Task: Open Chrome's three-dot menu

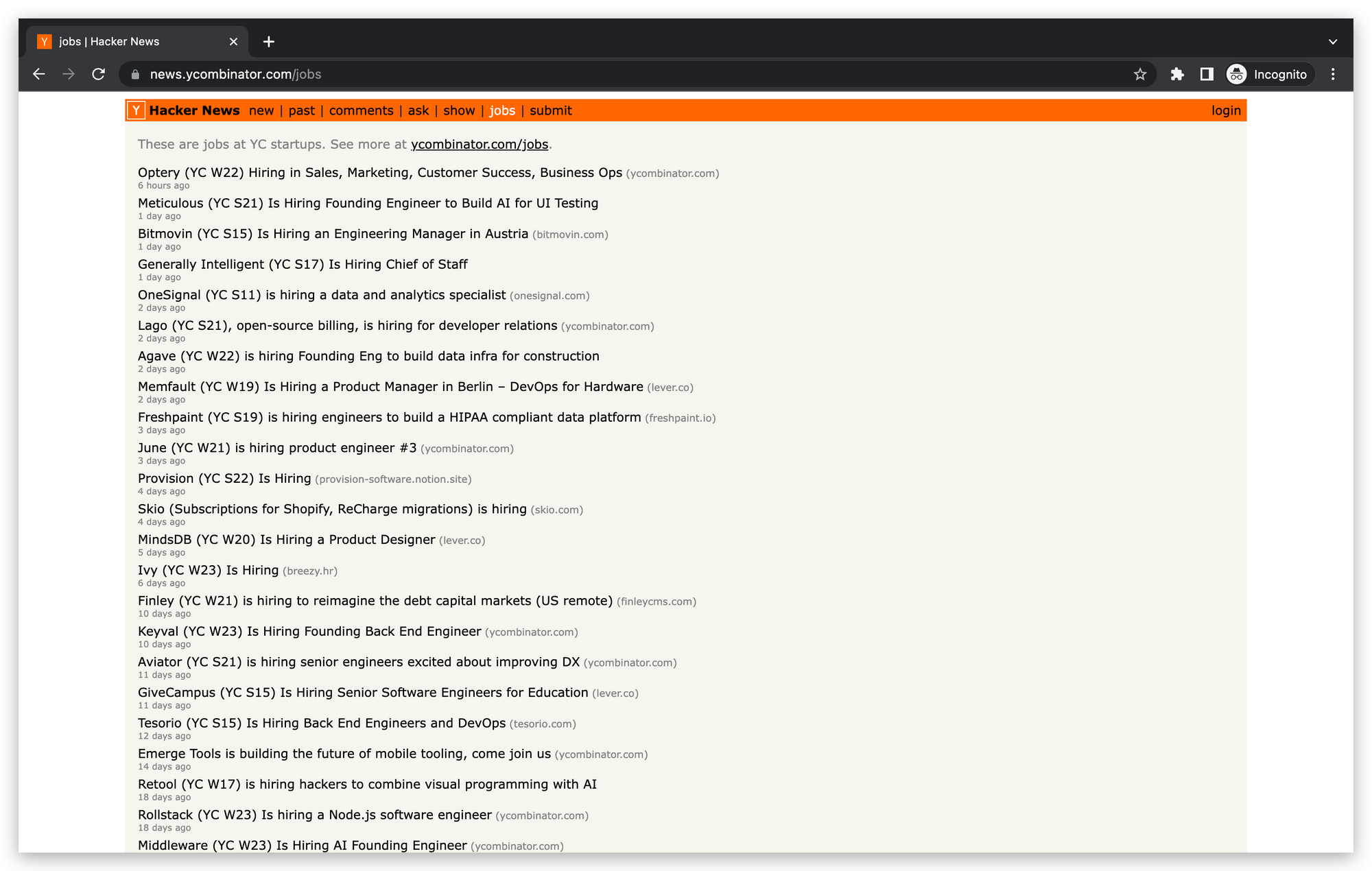Action: [1333, 74]
